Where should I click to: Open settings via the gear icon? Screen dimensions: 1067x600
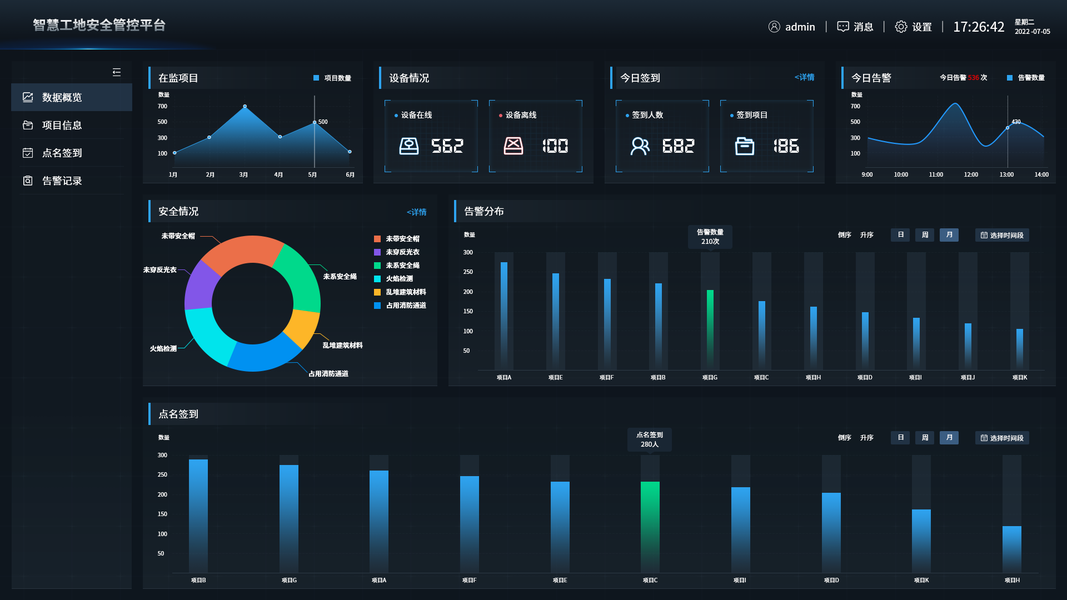pos(901,27)
